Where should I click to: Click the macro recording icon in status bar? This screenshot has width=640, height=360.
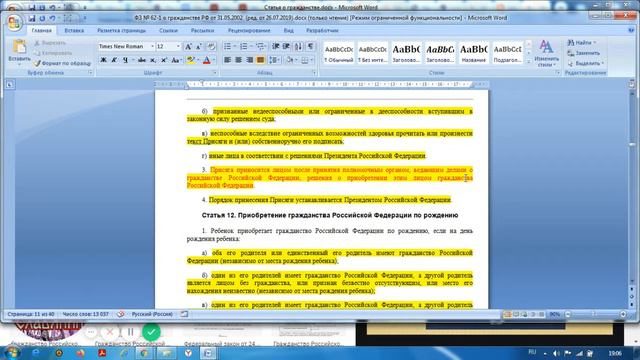(x=184, y=314)
